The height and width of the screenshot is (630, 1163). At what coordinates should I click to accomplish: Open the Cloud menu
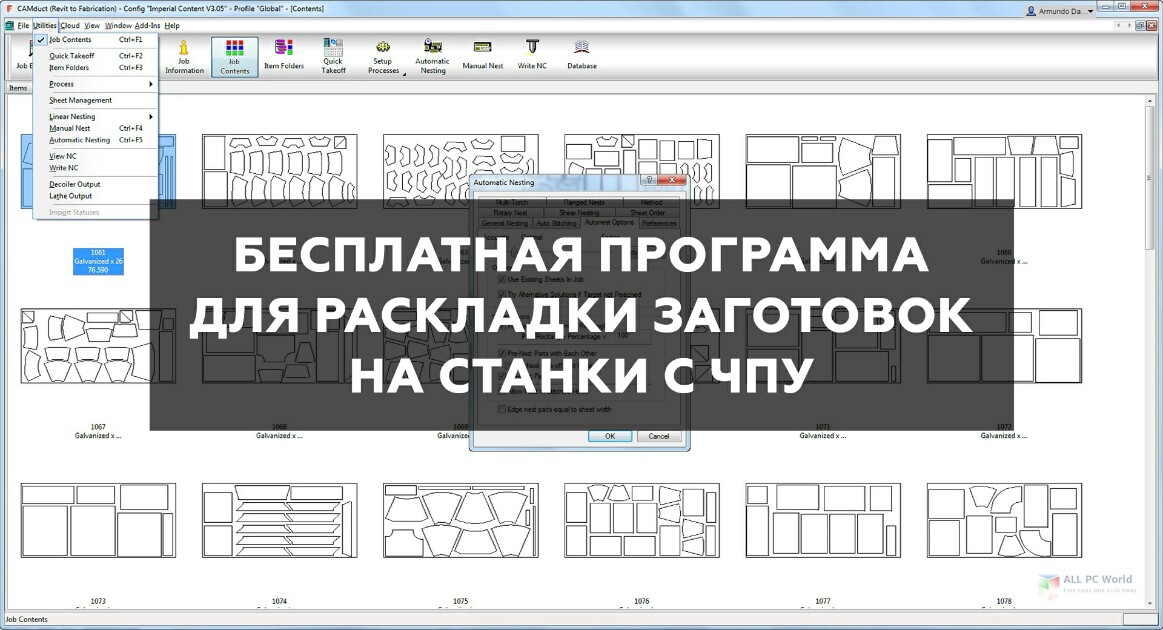coord(70,25)
